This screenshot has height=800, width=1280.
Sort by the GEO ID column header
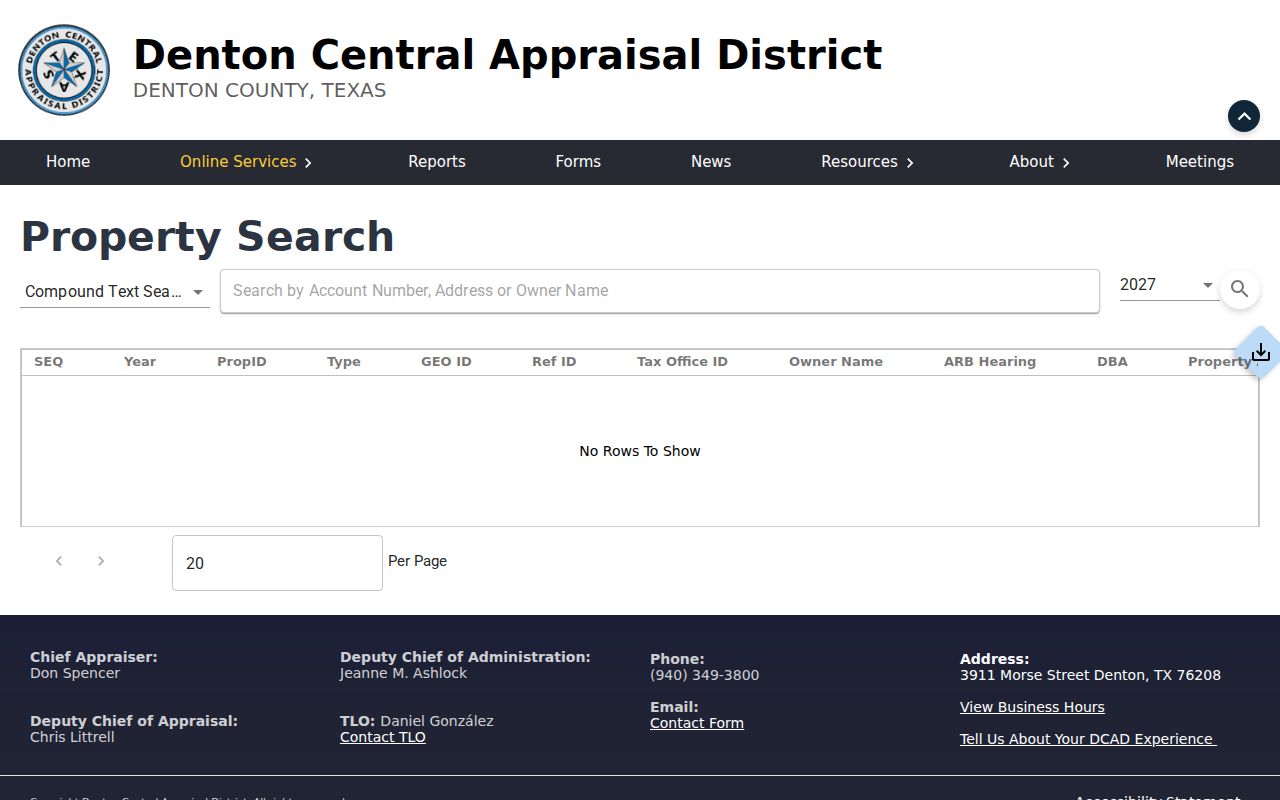pyautogui.click(x=446, y=362)
